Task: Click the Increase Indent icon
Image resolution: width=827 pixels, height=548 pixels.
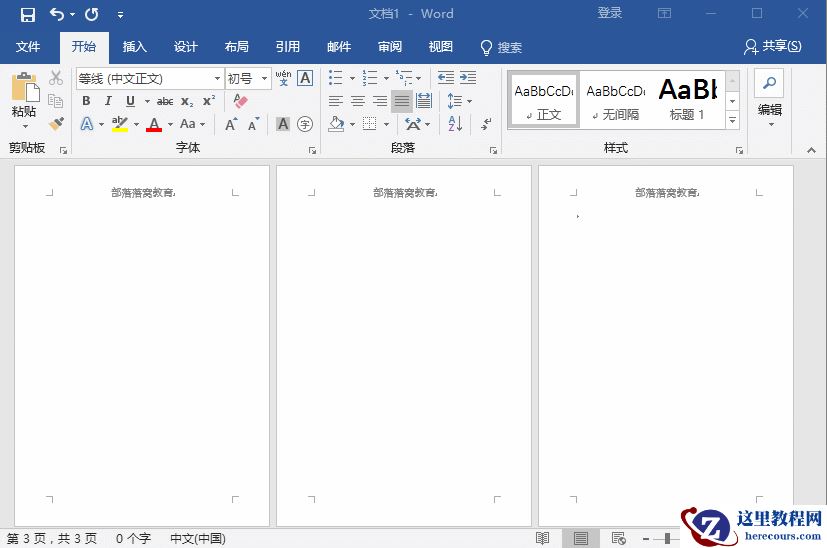Action: pyautogui.click(x=468, y=78)
